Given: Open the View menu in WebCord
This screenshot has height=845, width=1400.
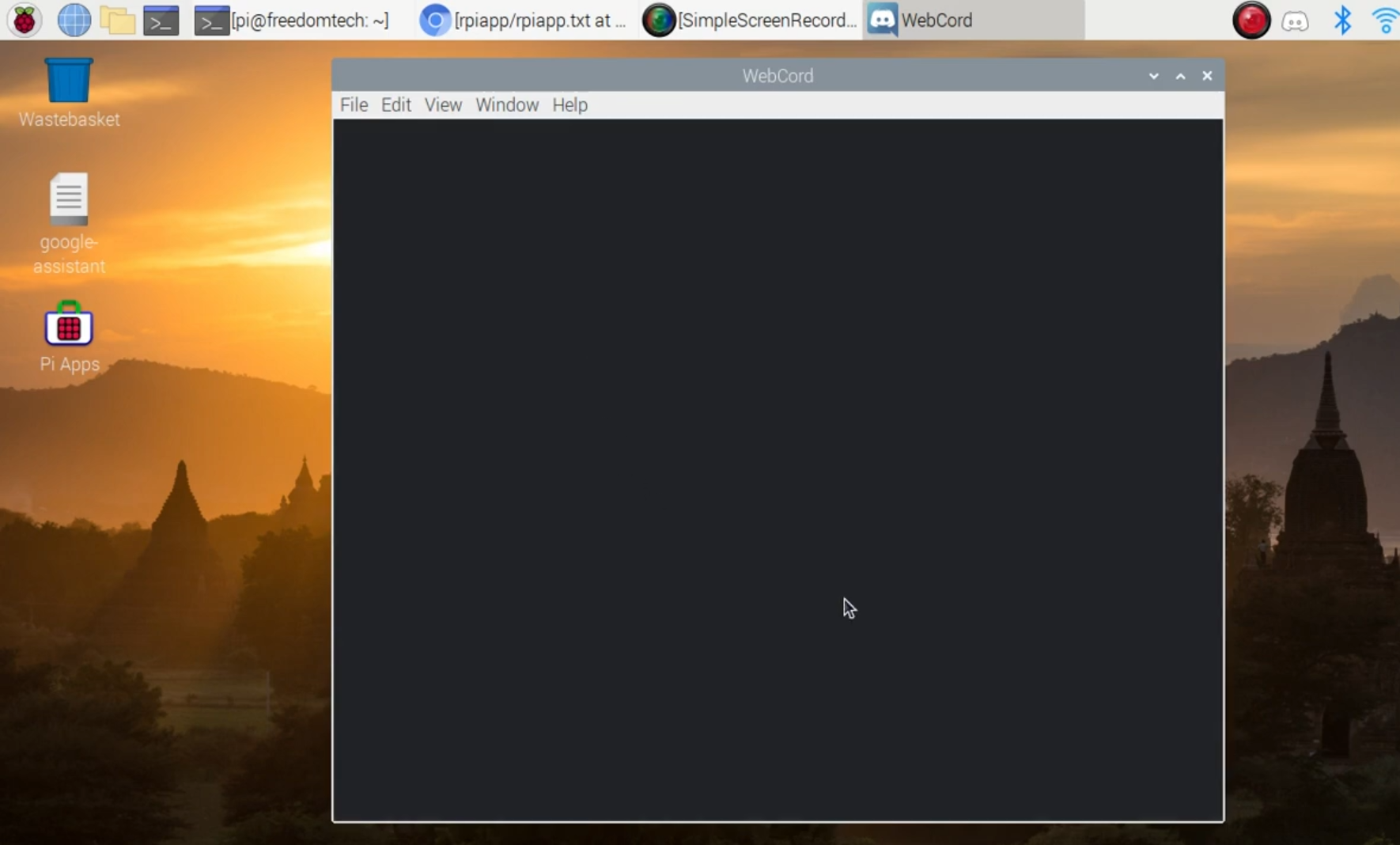Looking at the screenshot, I should (x=443, y=104).
